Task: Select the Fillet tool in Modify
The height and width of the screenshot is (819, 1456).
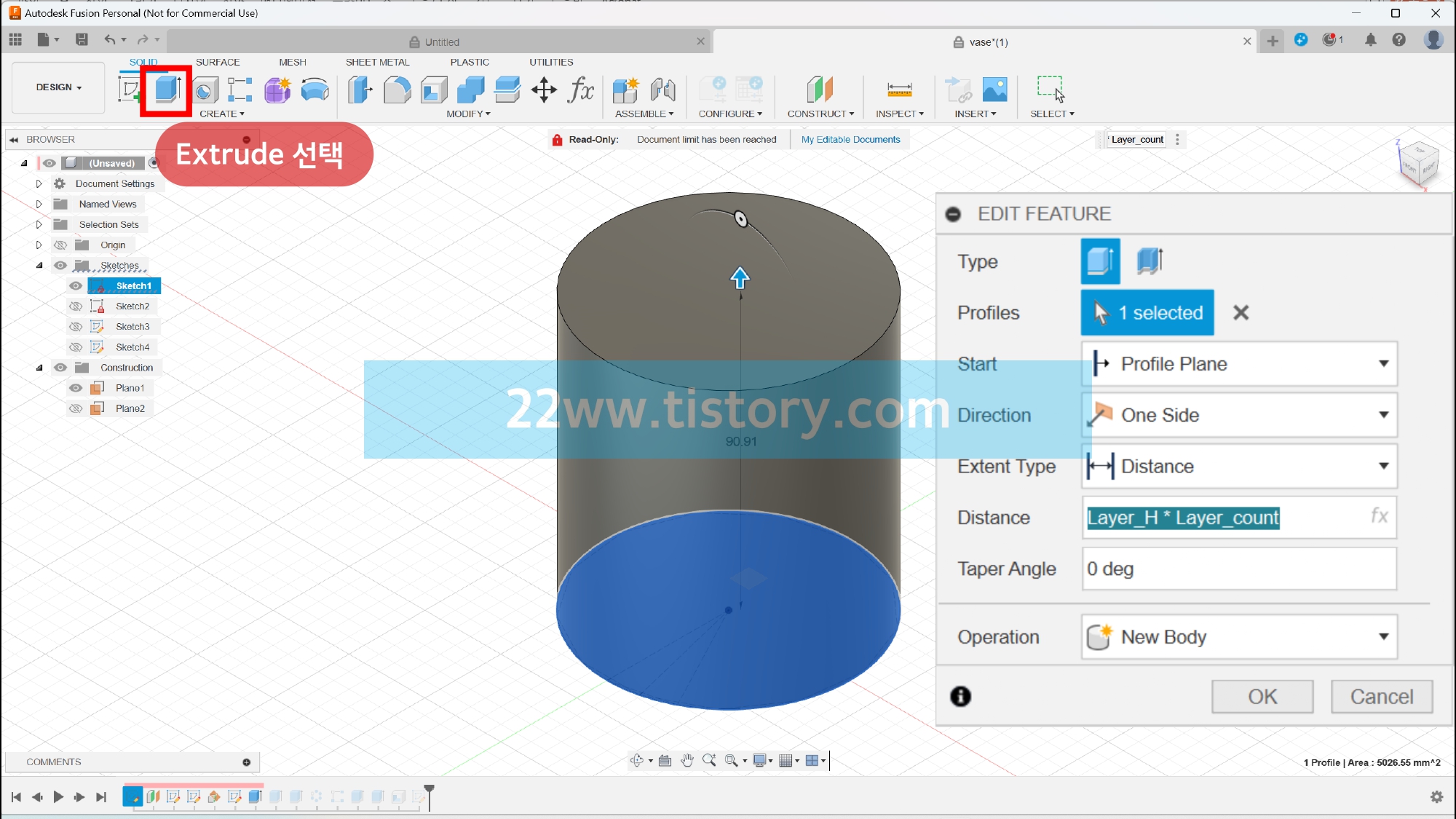Action: [x=397, y=90]
